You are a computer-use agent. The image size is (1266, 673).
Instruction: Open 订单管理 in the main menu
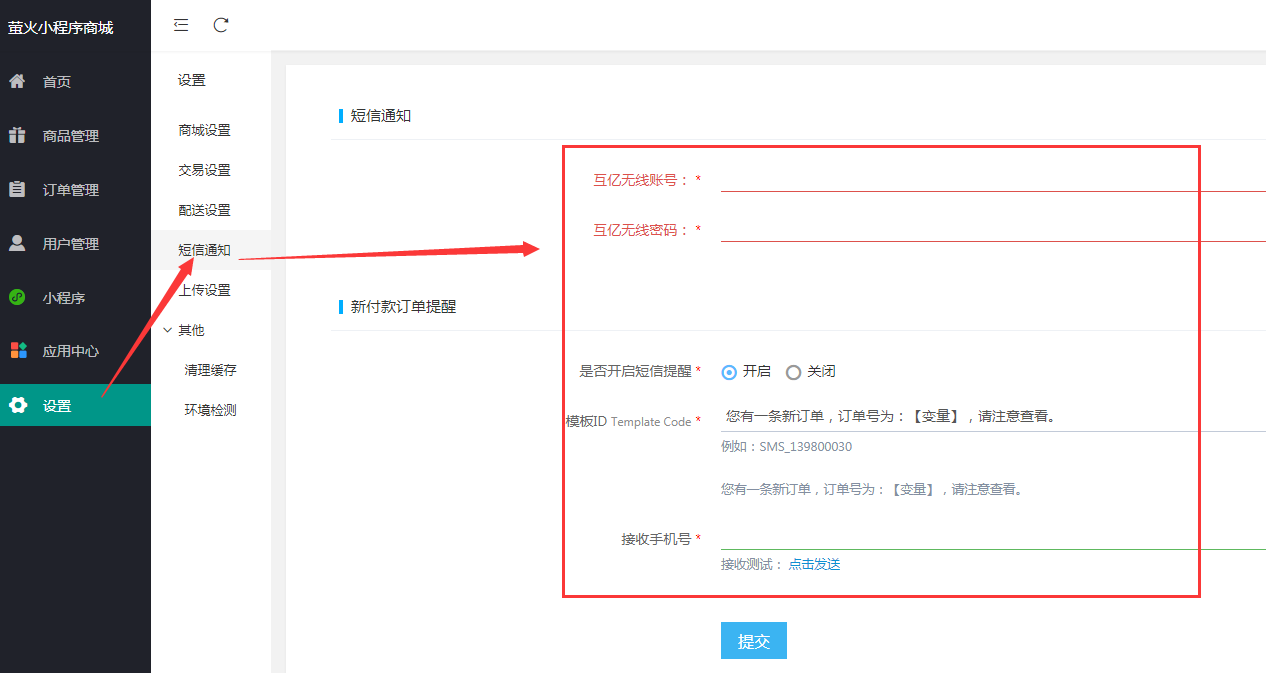click(75, 190)
